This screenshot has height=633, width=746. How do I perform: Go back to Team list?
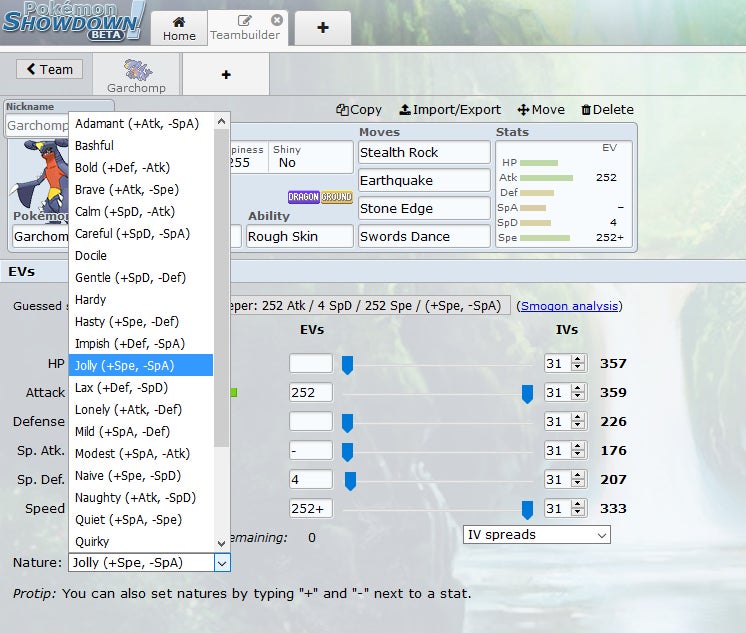click(49, 69)
